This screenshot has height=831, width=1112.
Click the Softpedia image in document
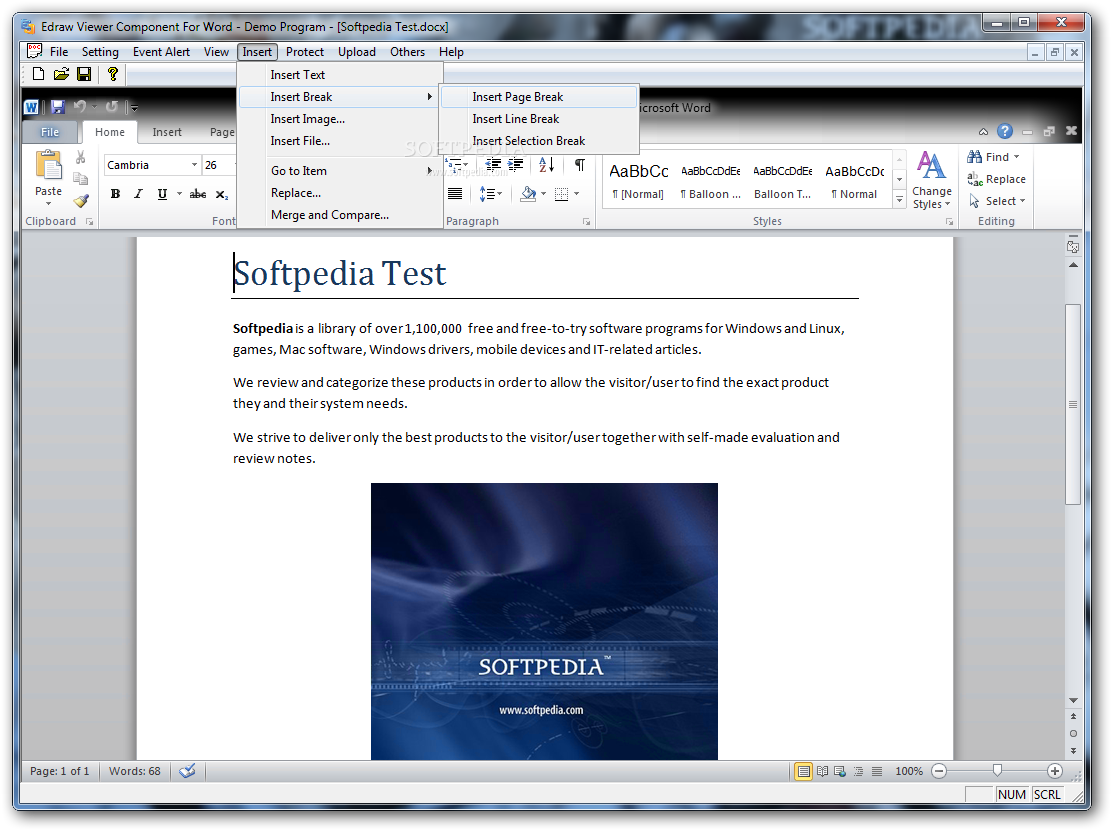pyautogui.click(x=544, y=621)
